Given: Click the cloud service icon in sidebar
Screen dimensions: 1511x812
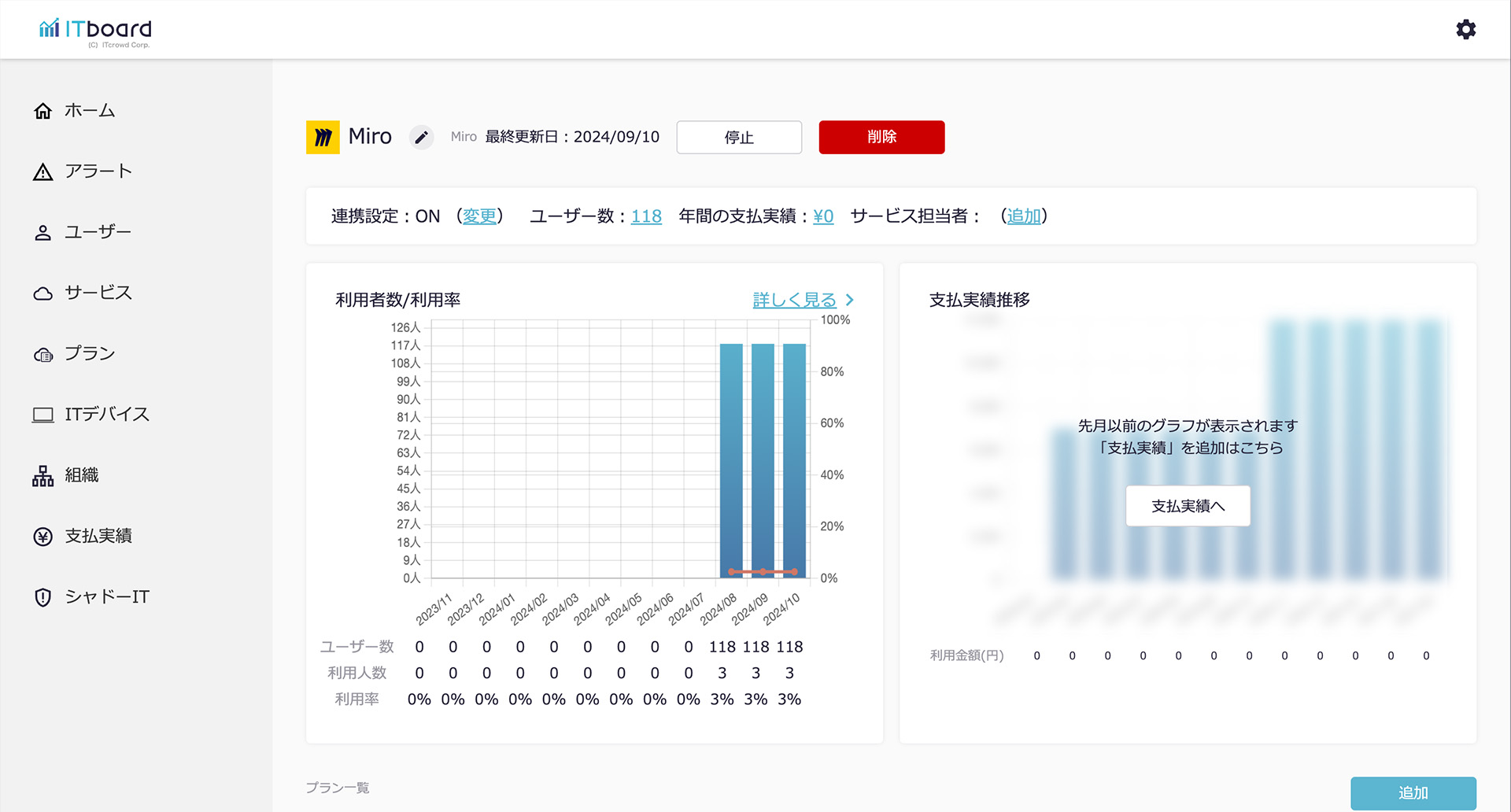Looking at the screenshot, I should (43, 293).
